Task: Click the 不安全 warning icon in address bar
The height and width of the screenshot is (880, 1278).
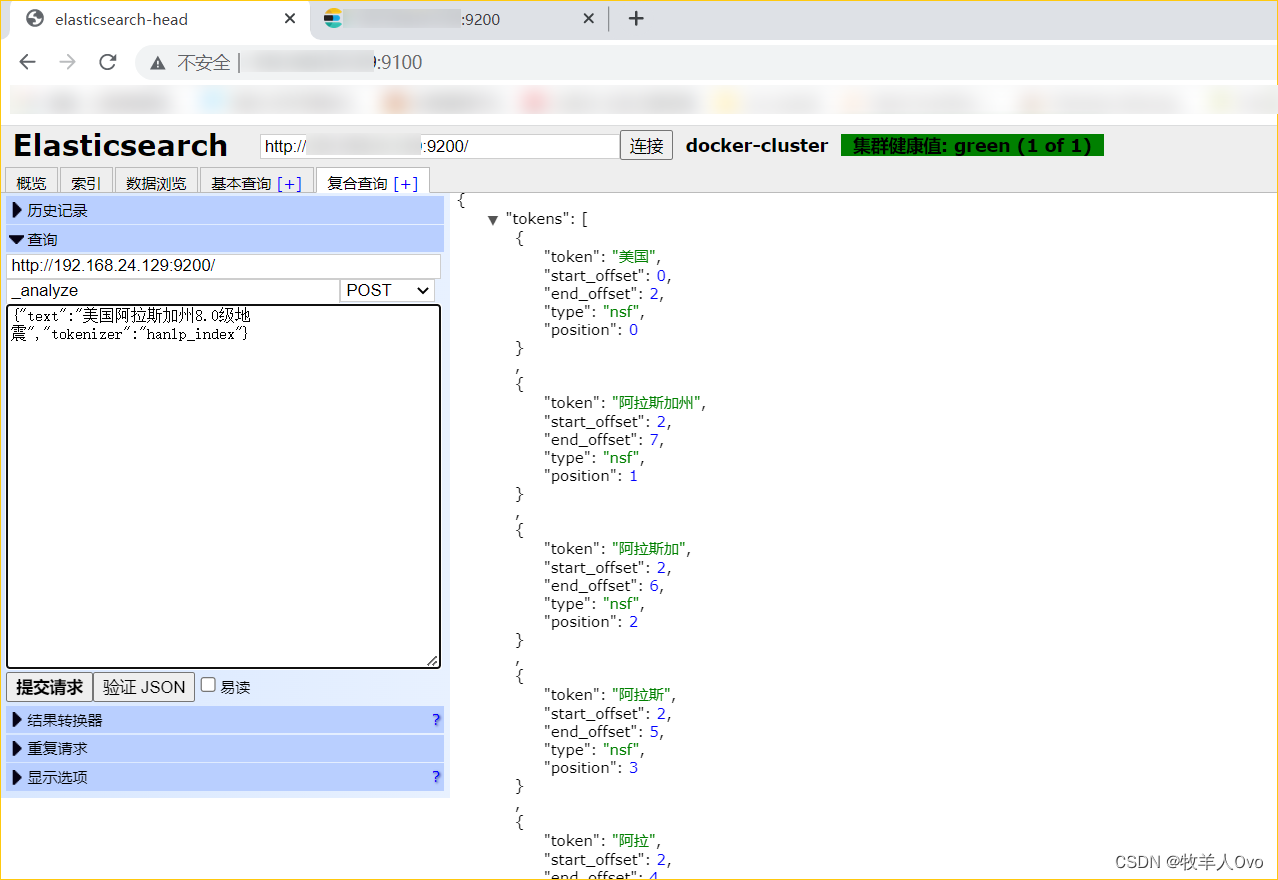Action: tap(157, 62)
